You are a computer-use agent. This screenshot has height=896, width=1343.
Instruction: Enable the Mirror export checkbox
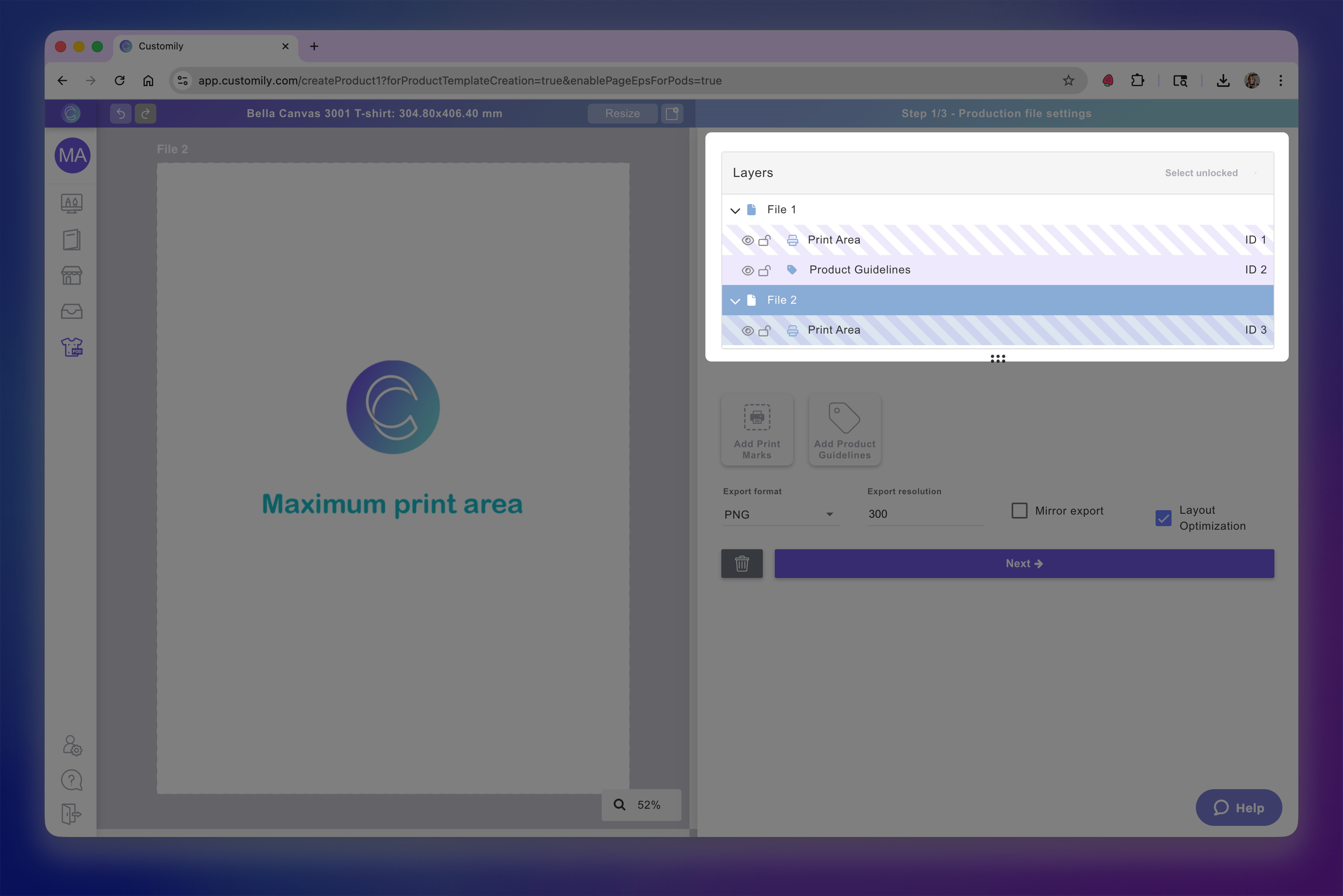(x=1019, y=510)
